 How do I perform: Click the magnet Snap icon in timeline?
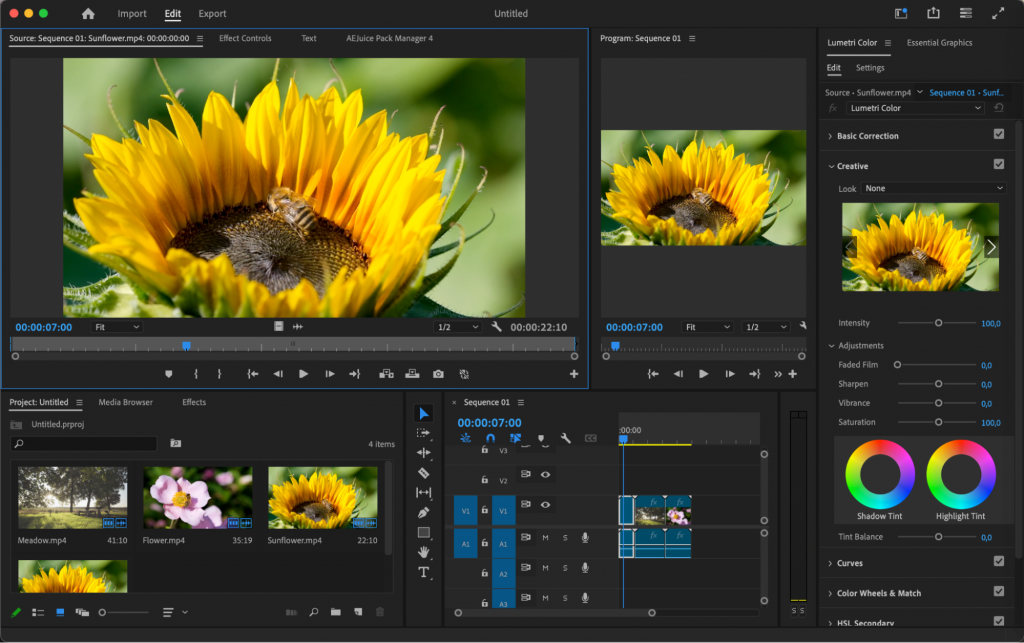(x=491, y=438)
